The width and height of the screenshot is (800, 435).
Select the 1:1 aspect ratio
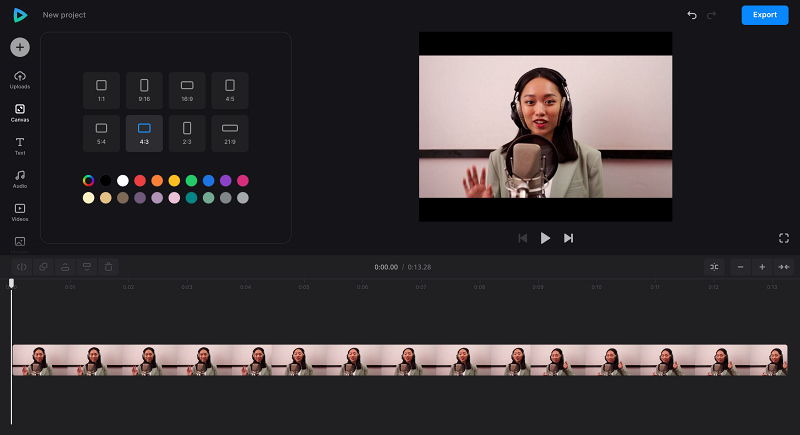coord(102,90)
